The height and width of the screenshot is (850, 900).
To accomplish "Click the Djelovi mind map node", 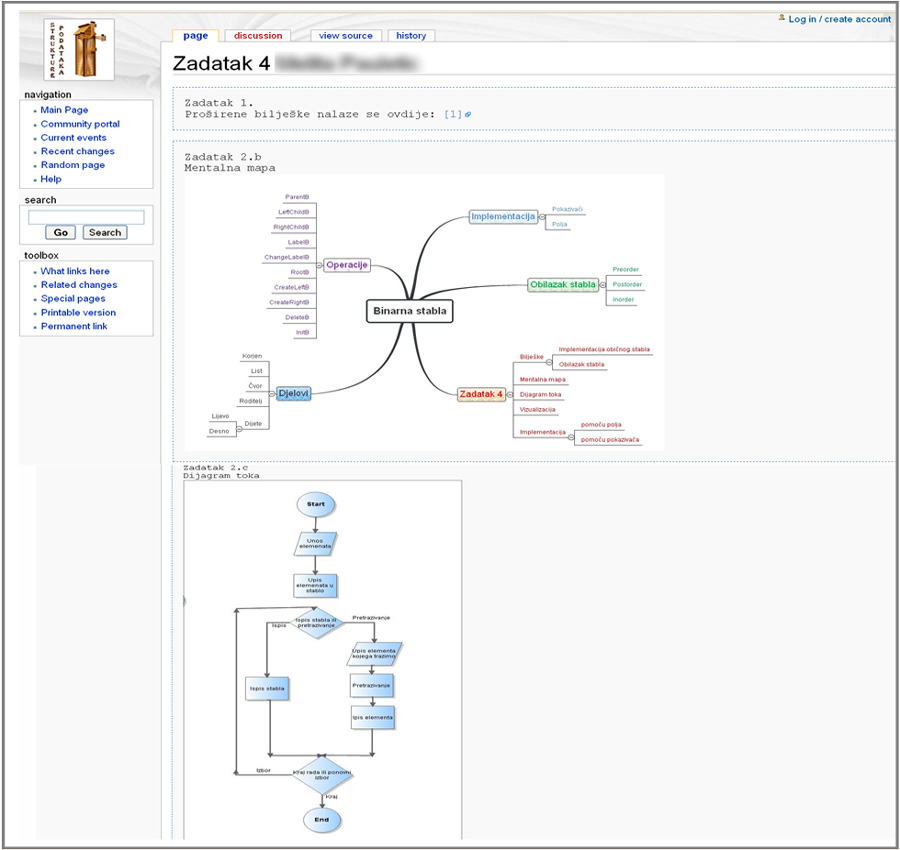I will coord(293,394).
